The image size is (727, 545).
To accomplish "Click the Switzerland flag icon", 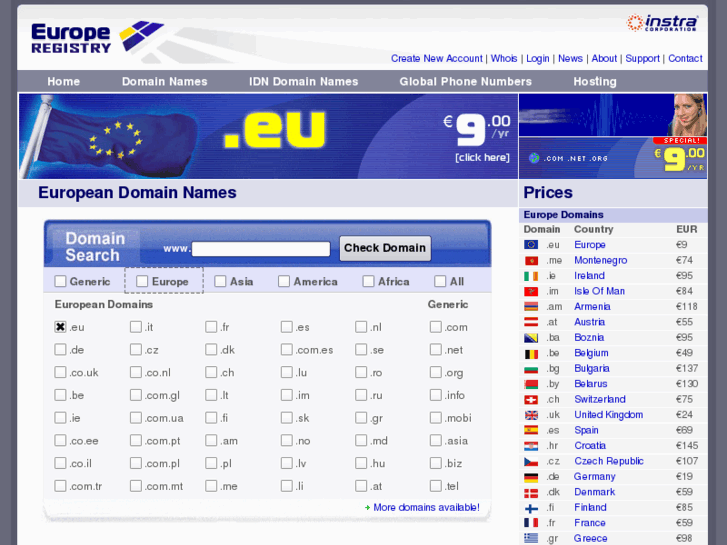I will click(x=531, y=399).
